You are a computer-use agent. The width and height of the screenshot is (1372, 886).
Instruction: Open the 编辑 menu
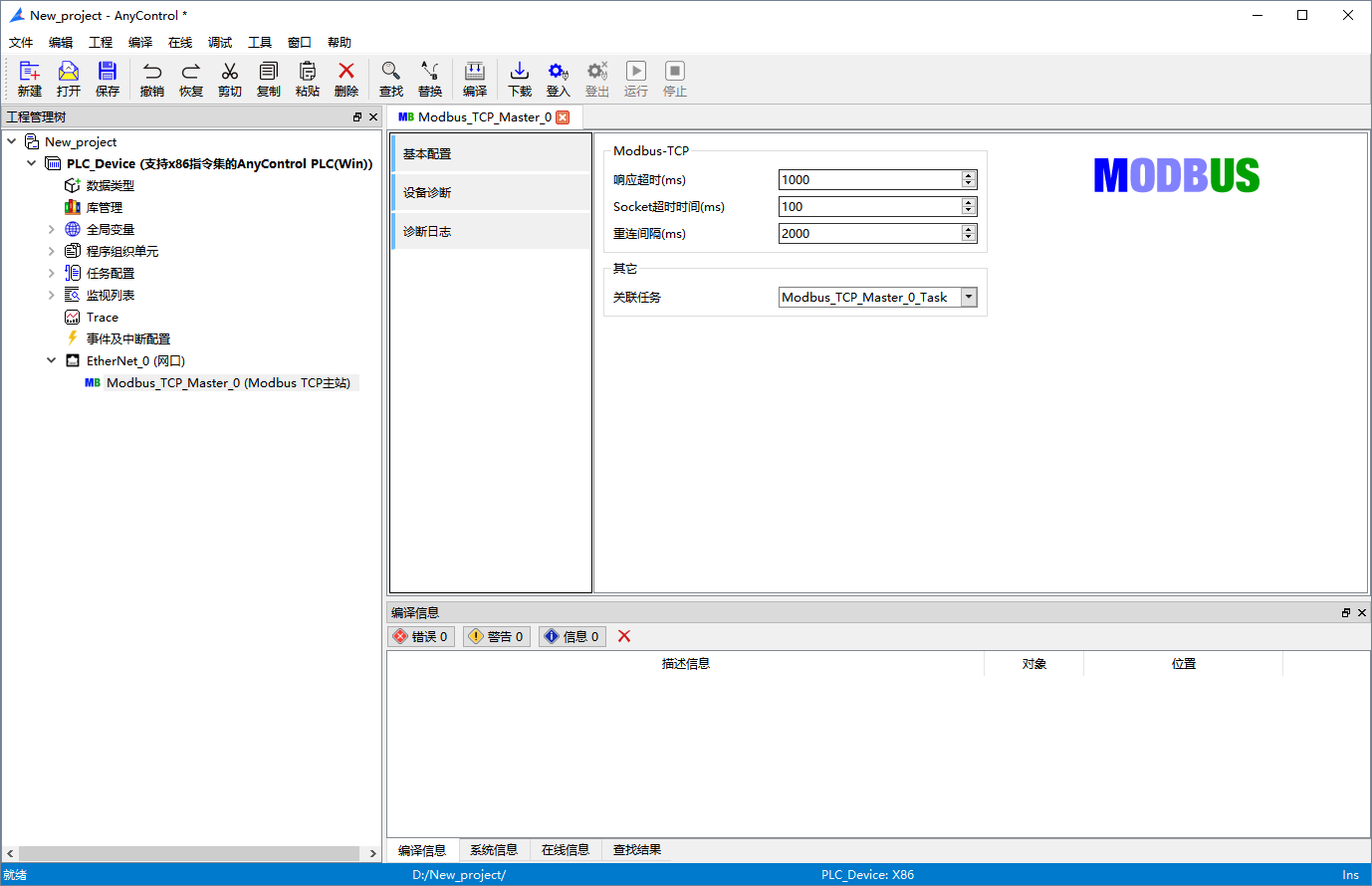click(61, 42)
